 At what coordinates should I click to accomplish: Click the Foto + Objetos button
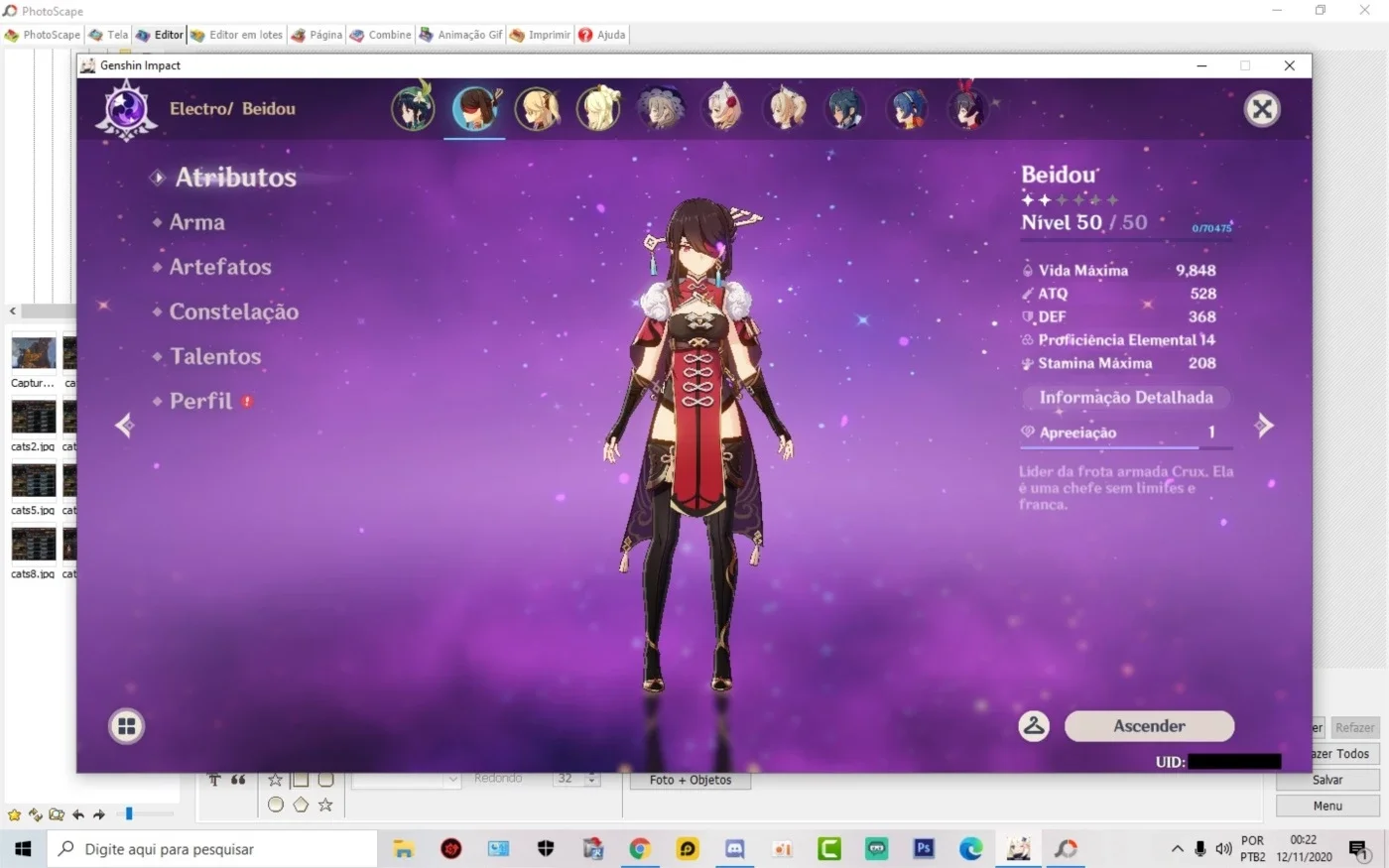click(x=691, y=781)
